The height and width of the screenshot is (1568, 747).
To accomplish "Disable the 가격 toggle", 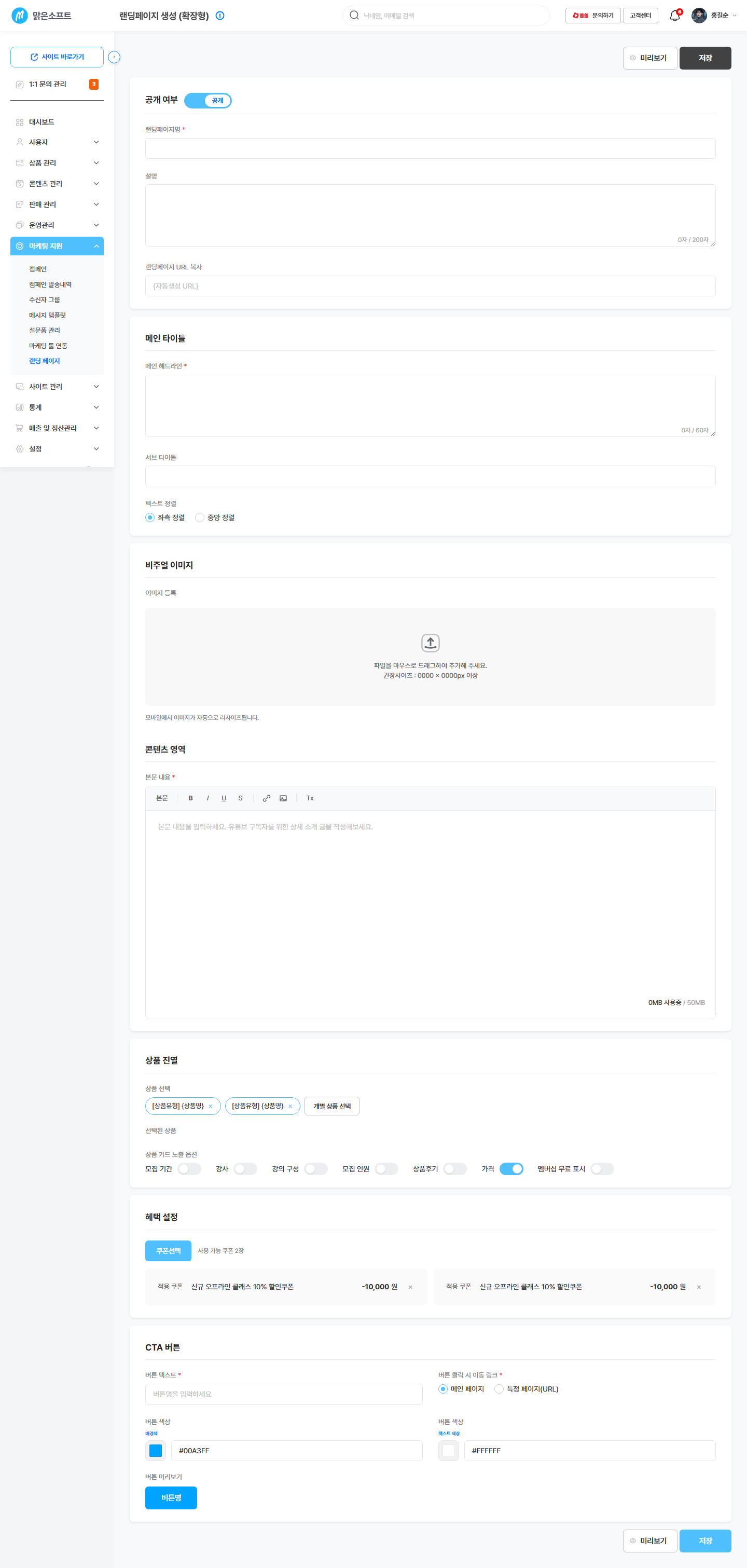I will 511,1169.
